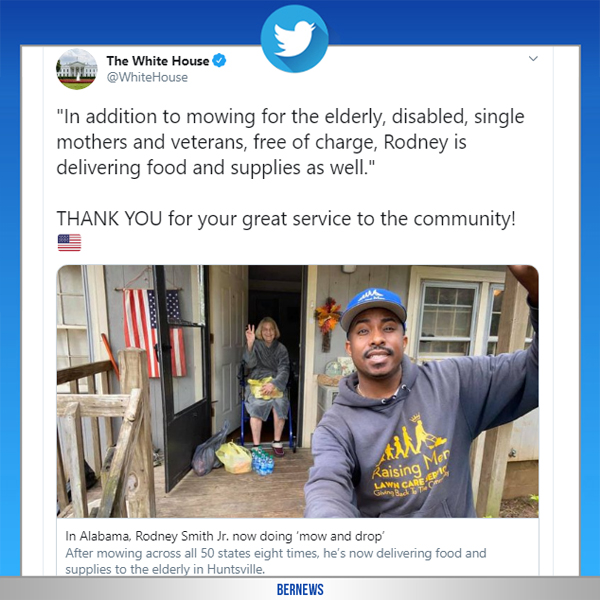
Task: Expand the tweet options chevron
Action: click(533, 59)
